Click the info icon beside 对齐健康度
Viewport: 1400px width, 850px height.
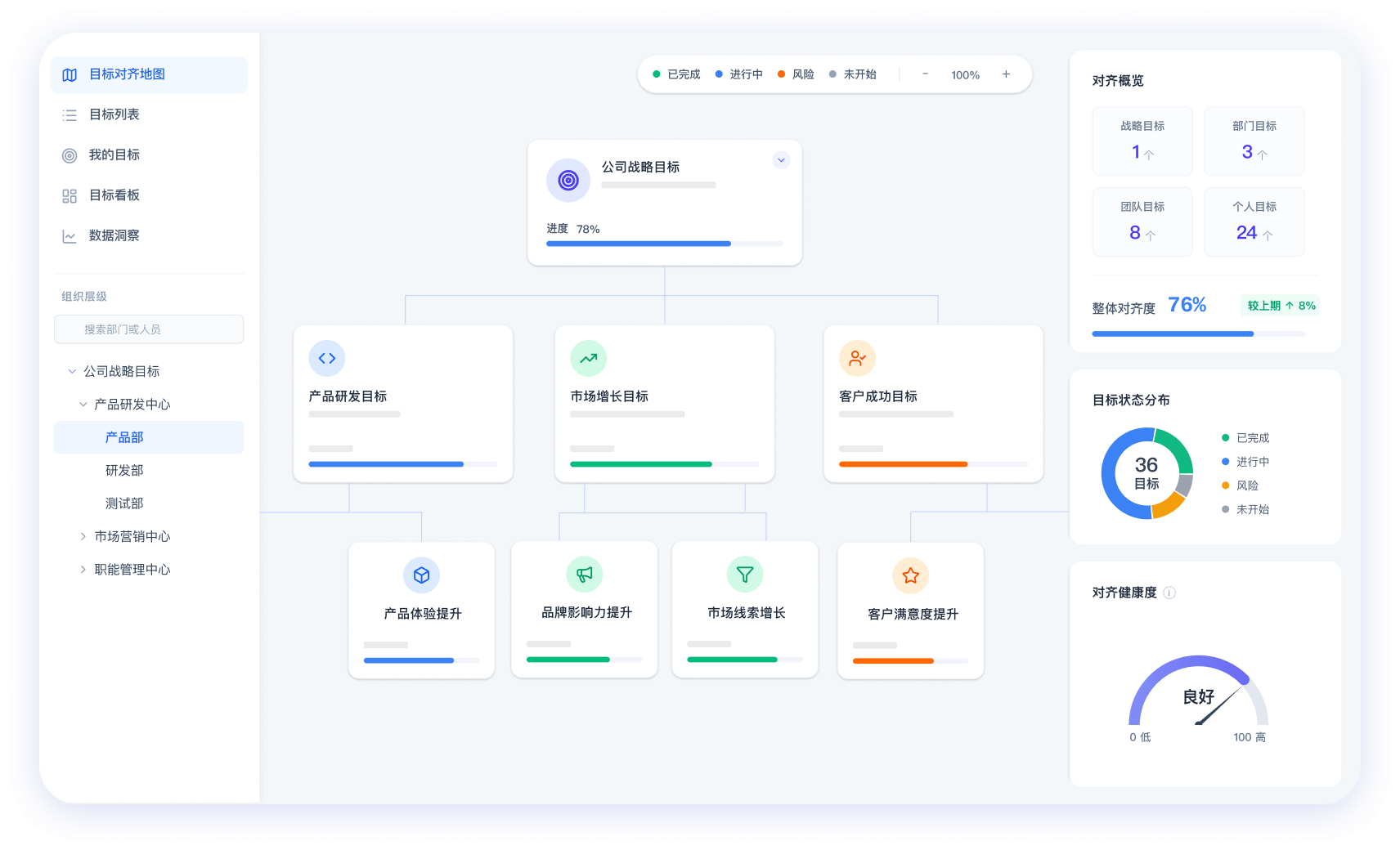pyautogui.click(x=1169, y=593)
